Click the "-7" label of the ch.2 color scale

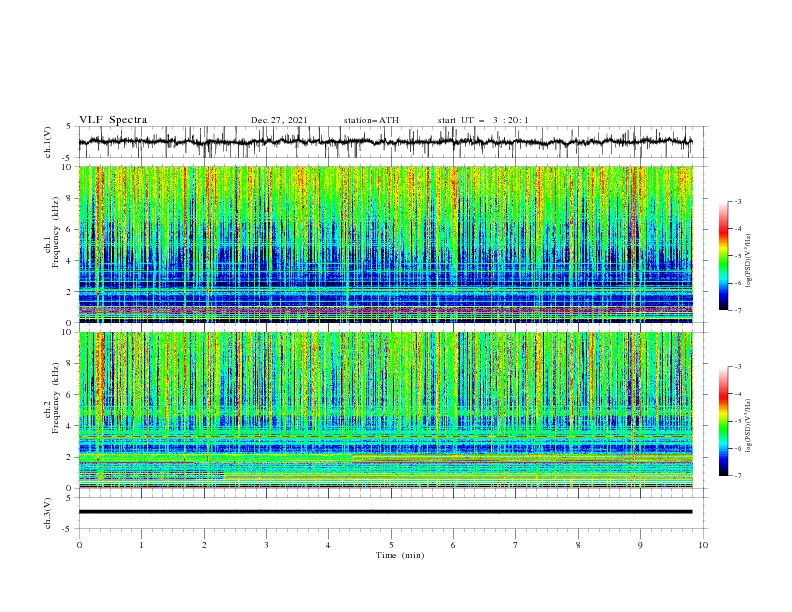pos(737,476)
